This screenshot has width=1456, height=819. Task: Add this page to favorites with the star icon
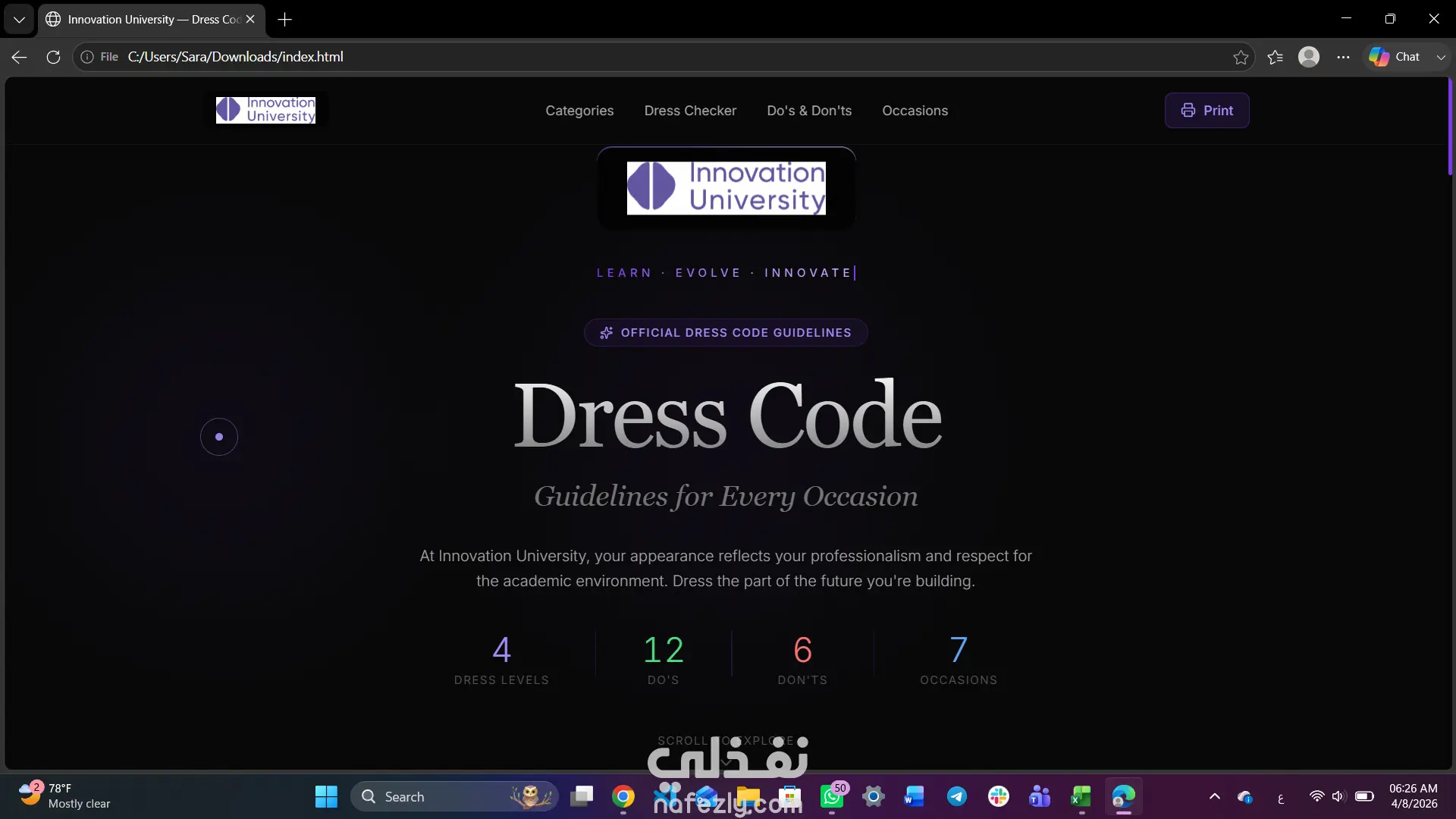tap(1241, 57)
